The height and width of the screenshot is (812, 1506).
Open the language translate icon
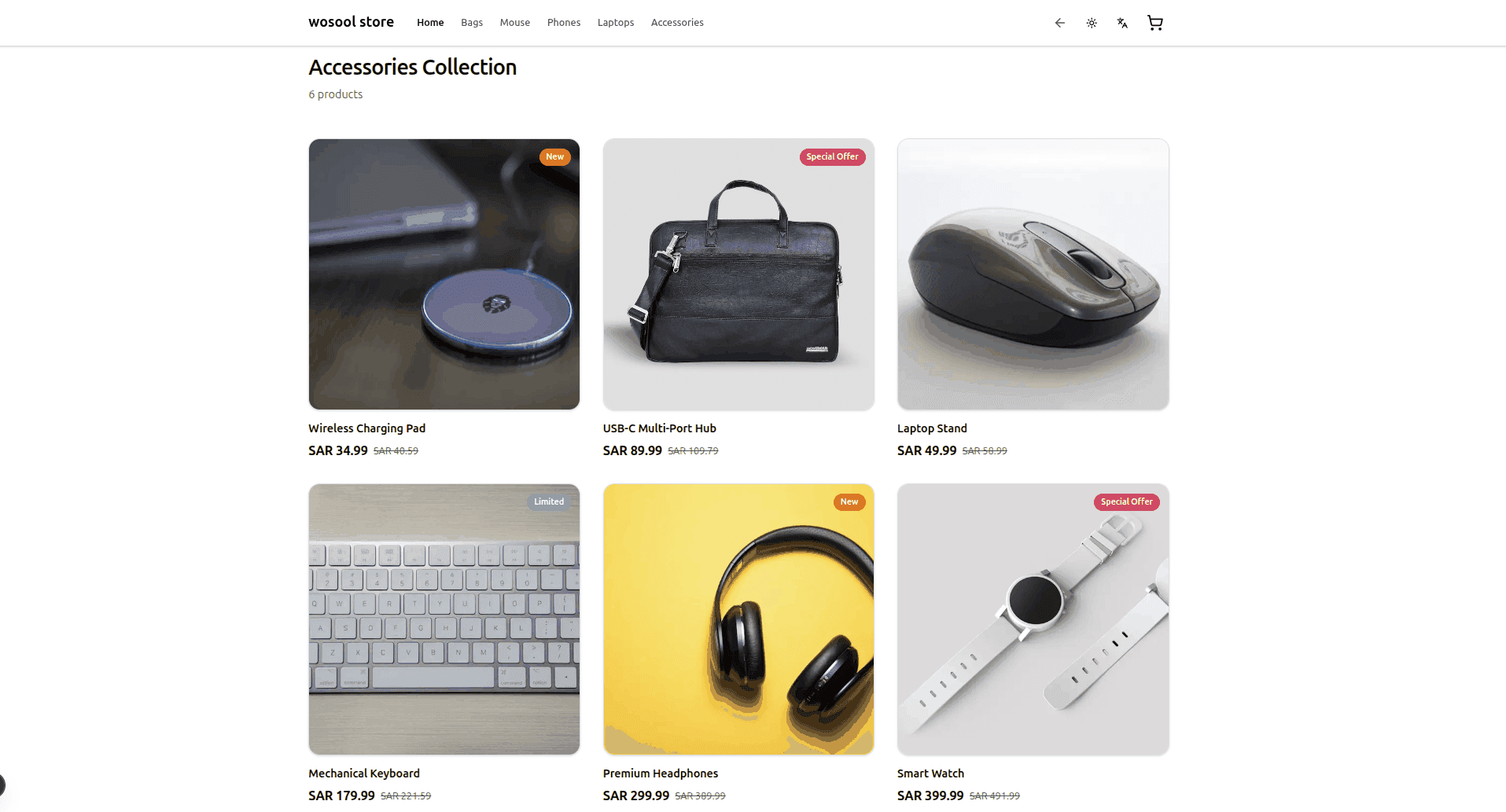(x=1122, y=23)
